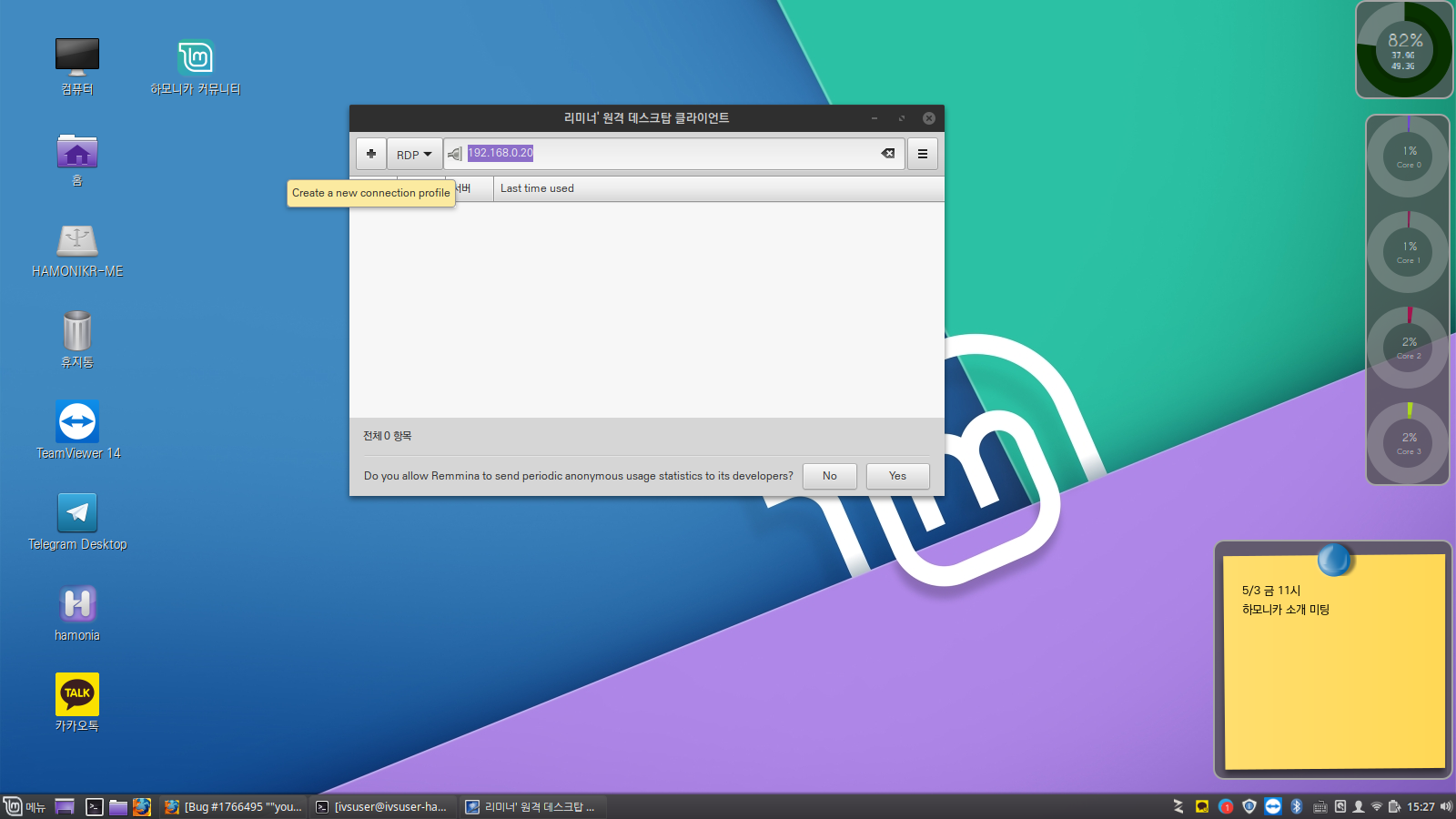The image size is (1456, 819).
Task: Click the plus icon to add connection profile
Action: (x=370, y=154)
